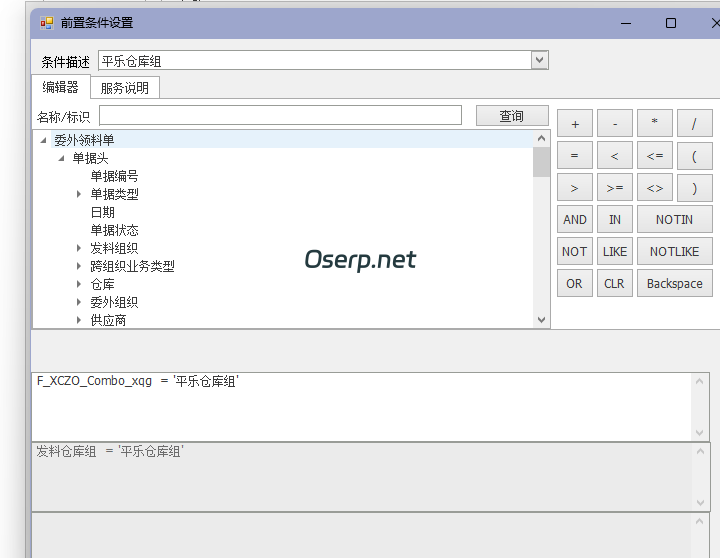Click the plus operator button
Image resolution: width=720 pixels, height=558 pixels.
(x=575, y=124)
